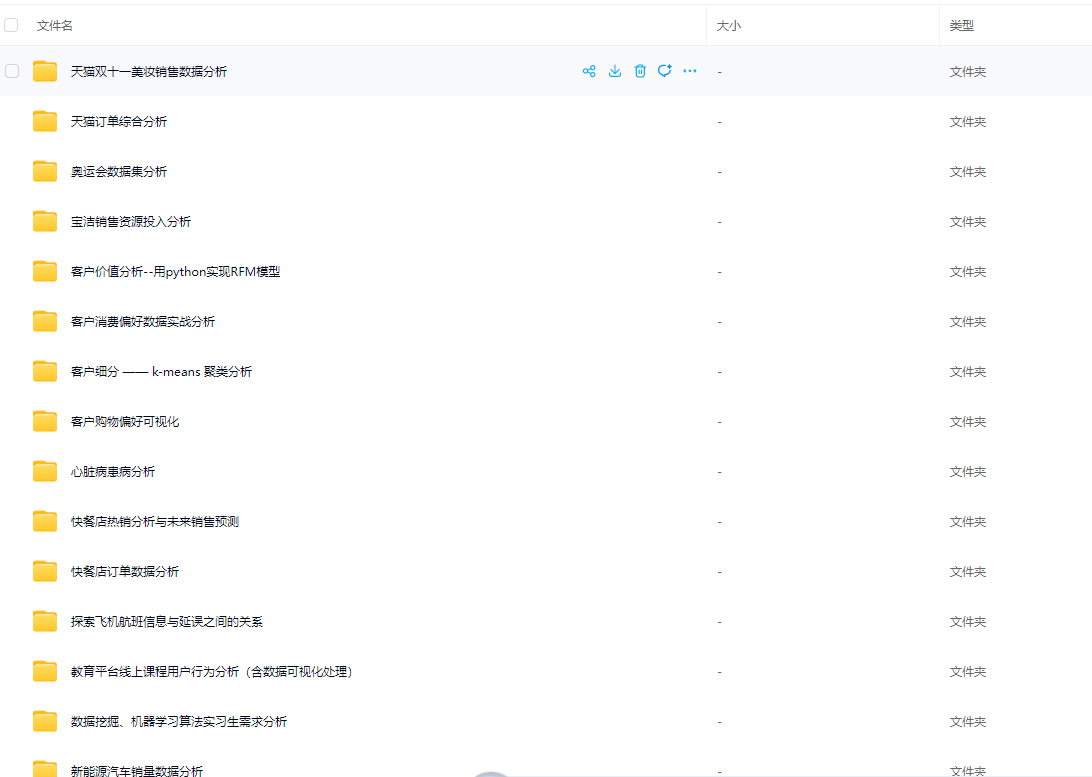The image size is (1092, 777).
Task: Download the 天猫双十一美妆销售数据分析 folder
Action: [x=615, y=71]
